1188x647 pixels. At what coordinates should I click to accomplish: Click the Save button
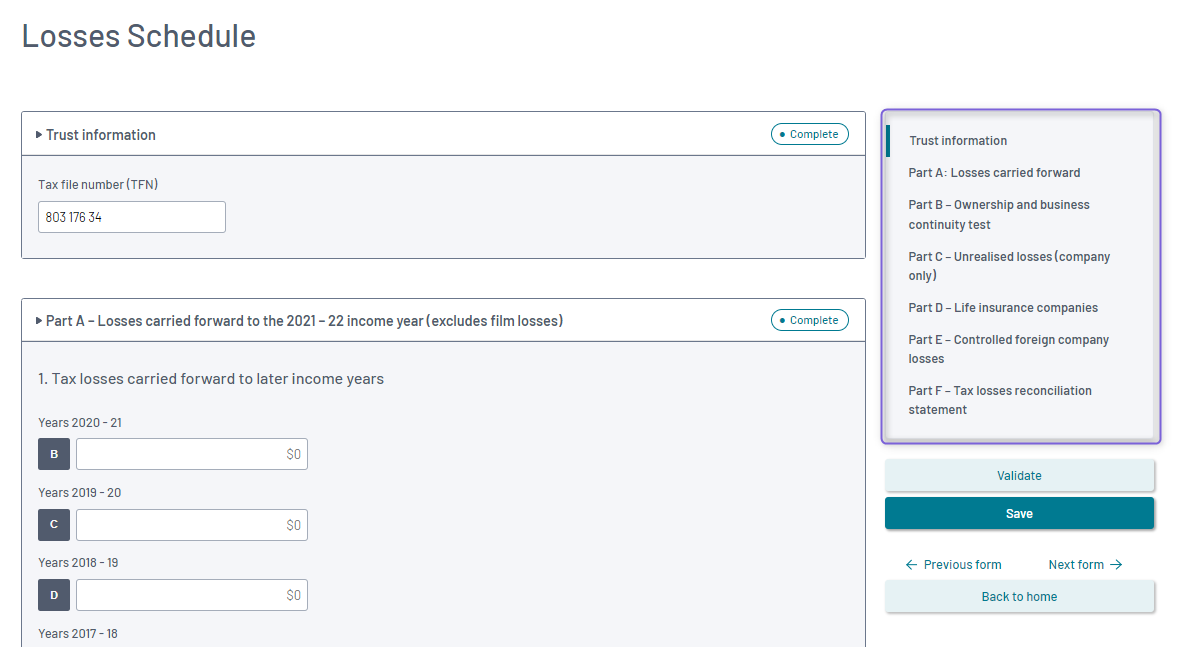(1019, 514)
